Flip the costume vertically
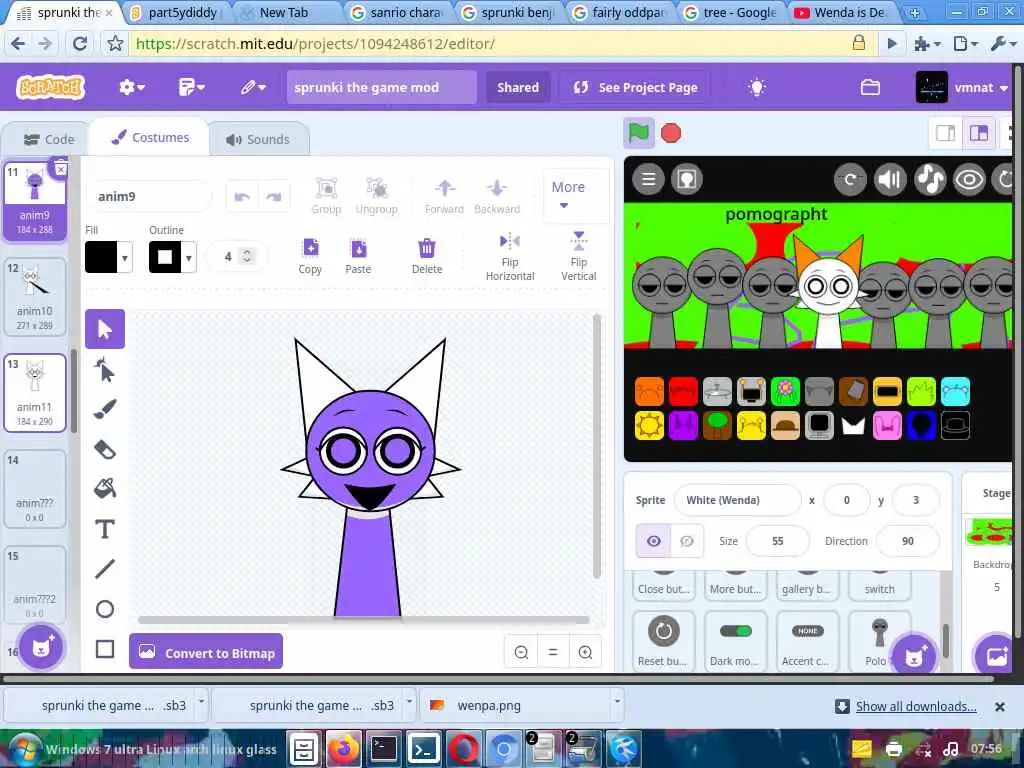 click(579, 257)
